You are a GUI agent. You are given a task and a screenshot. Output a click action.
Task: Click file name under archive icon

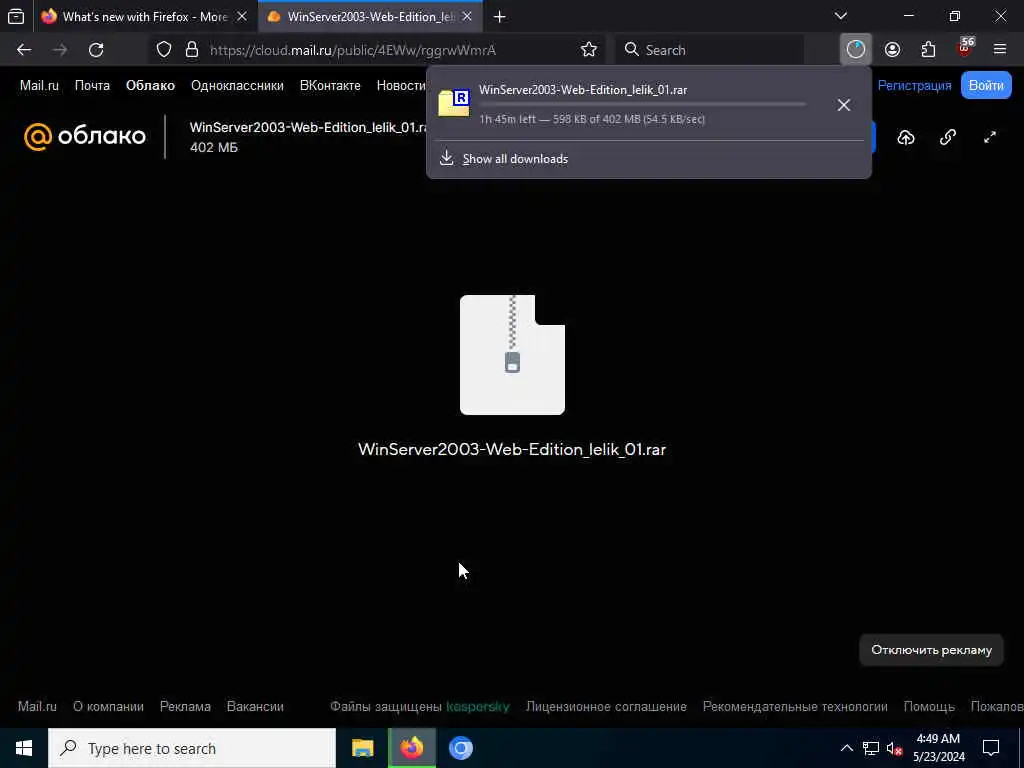[x=512, y=449]
